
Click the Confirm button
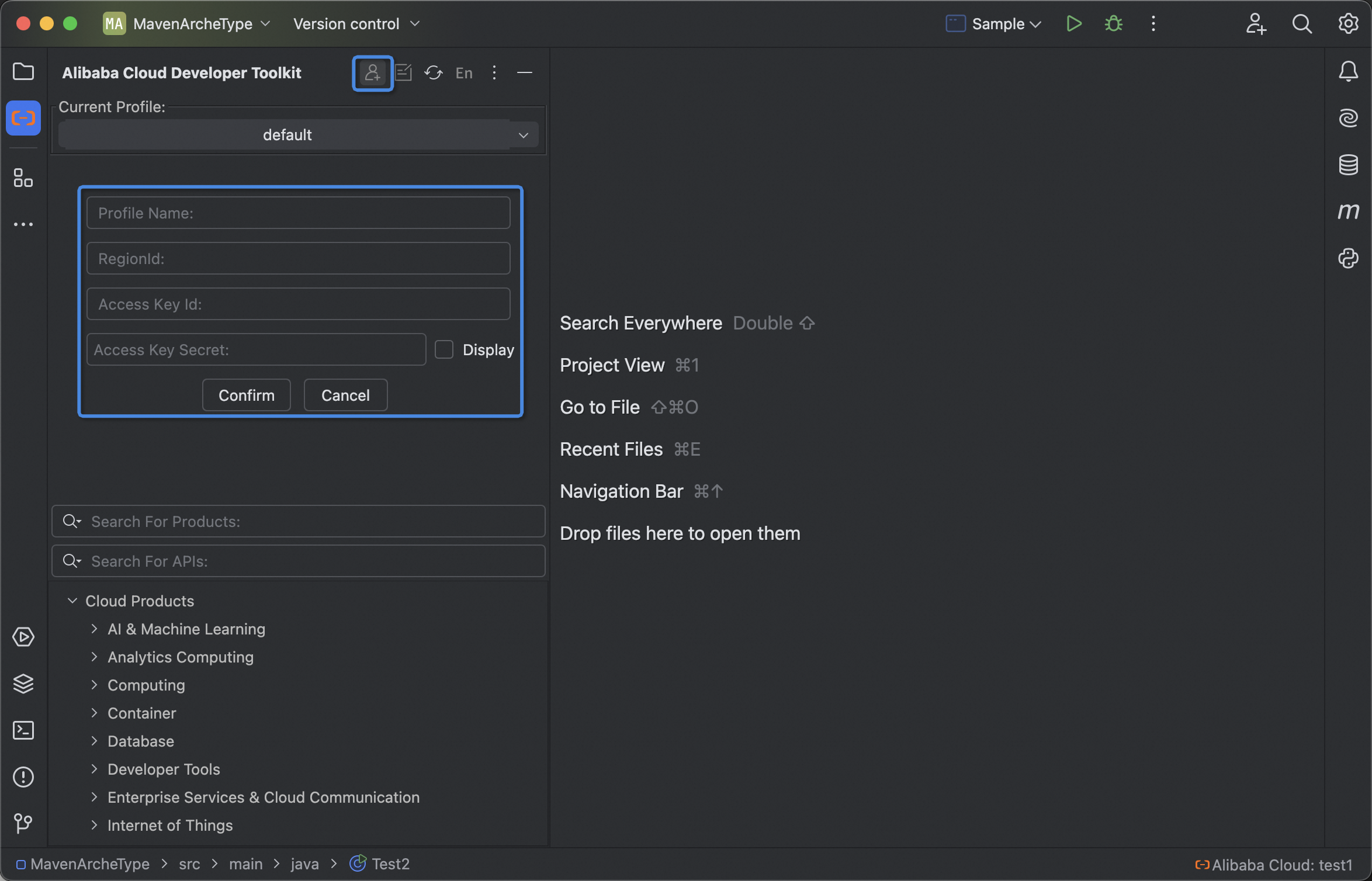point(246,396)
